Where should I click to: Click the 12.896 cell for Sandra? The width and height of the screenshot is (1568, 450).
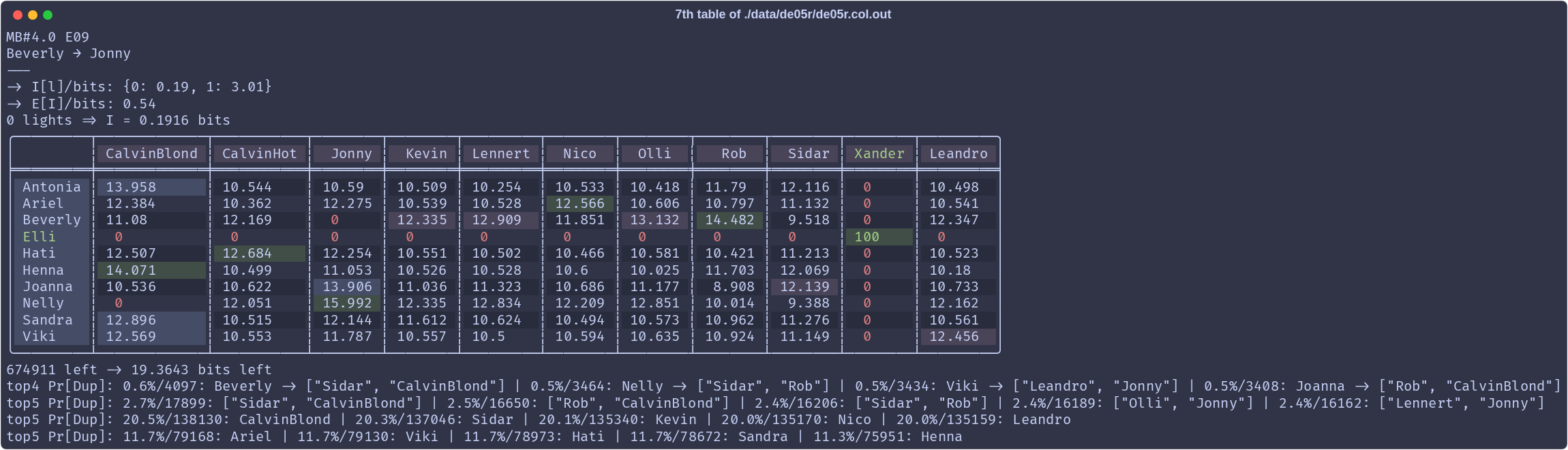click(x=151, y=320)
